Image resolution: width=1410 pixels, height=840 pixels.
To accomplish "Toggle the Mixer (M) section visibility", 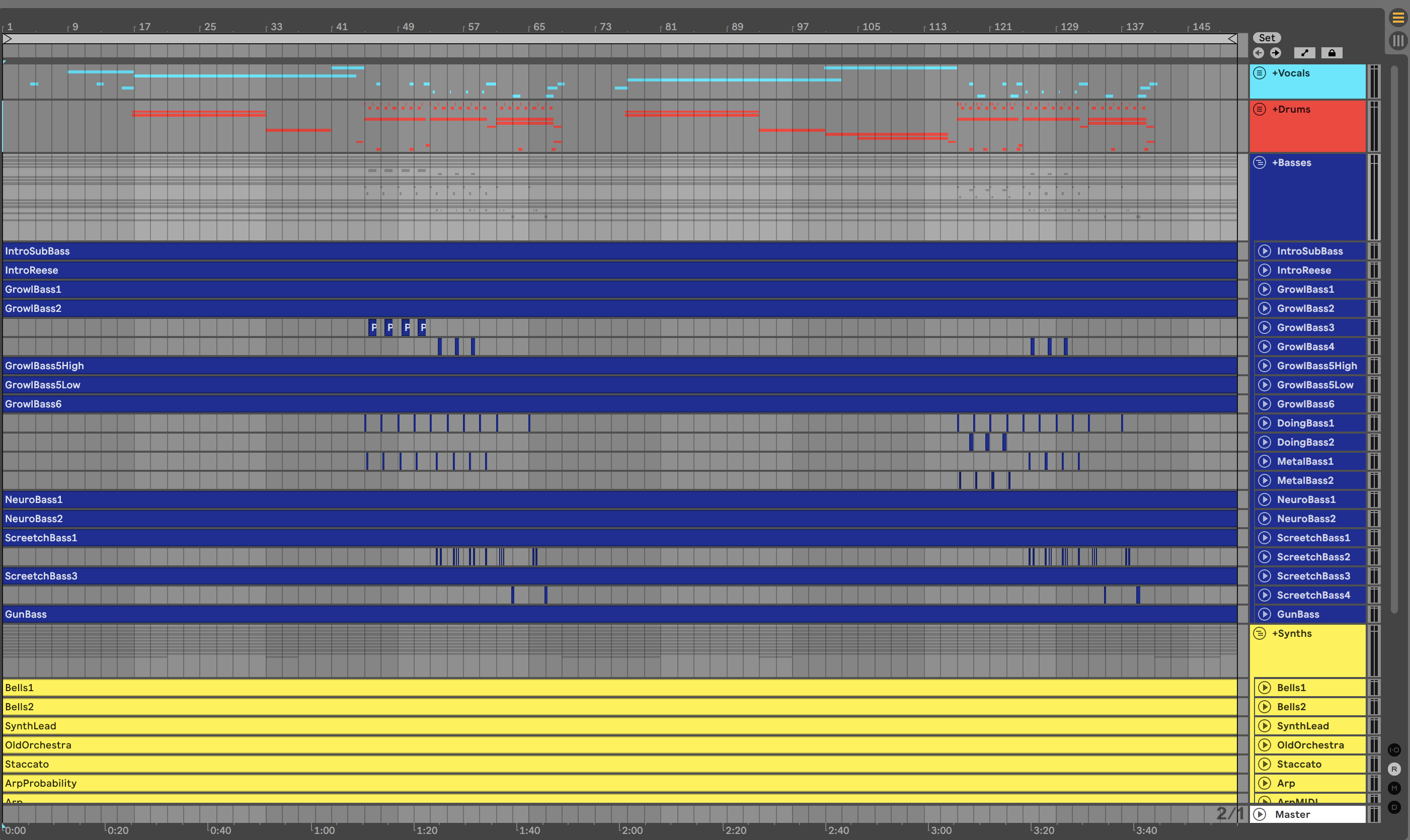I will (1394, 788).
